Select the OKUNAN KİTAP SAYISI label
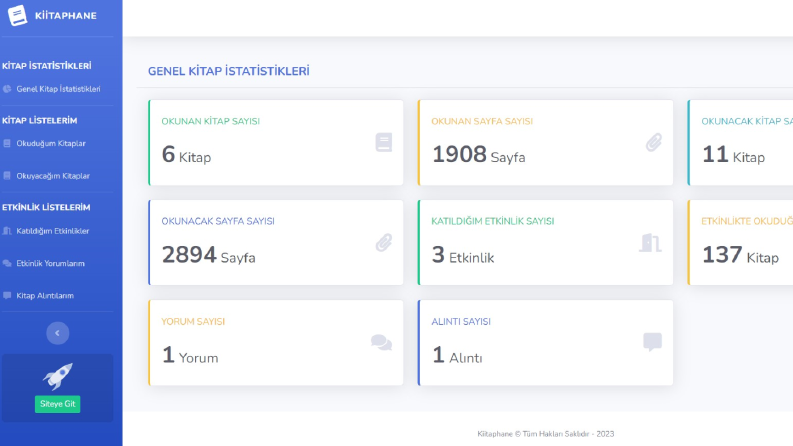 [210, 121]
